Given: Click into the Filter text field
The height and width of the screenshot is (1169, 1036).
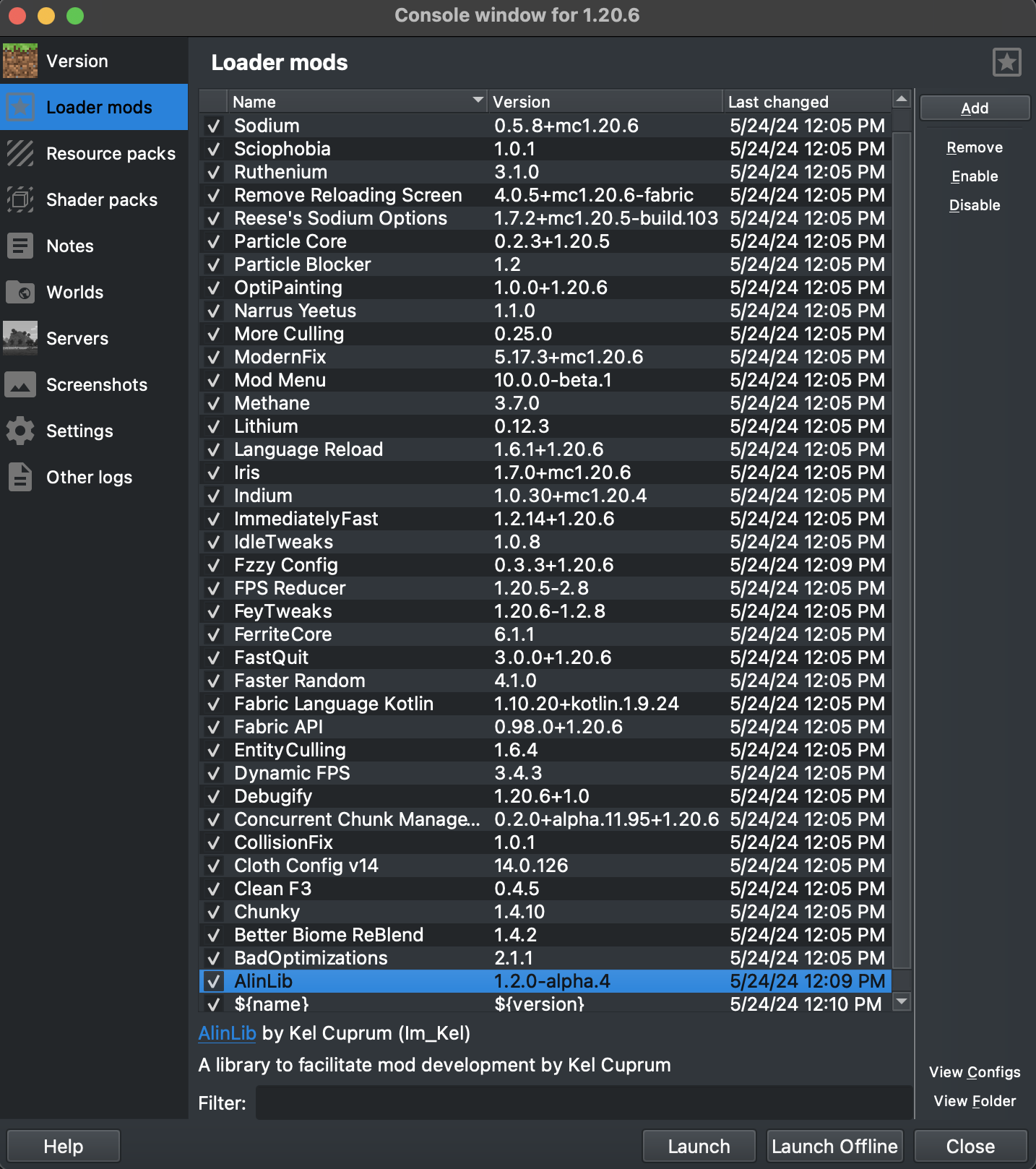Looking at the screenshot, I should [x=584, y=1103].
